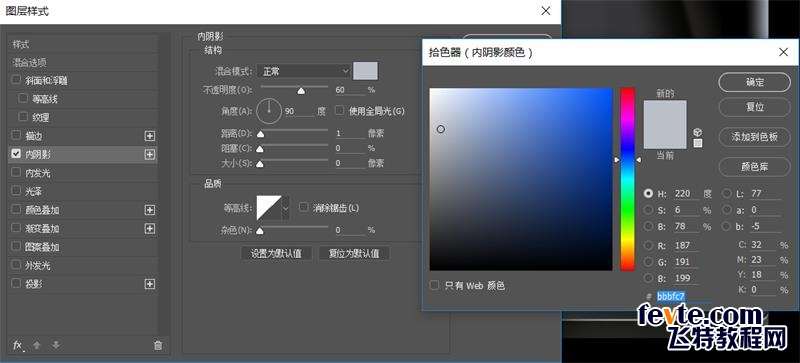This screenshot has width=800, height=363.
Task: Click the move effect up arrow
Action: coord(37,345)
